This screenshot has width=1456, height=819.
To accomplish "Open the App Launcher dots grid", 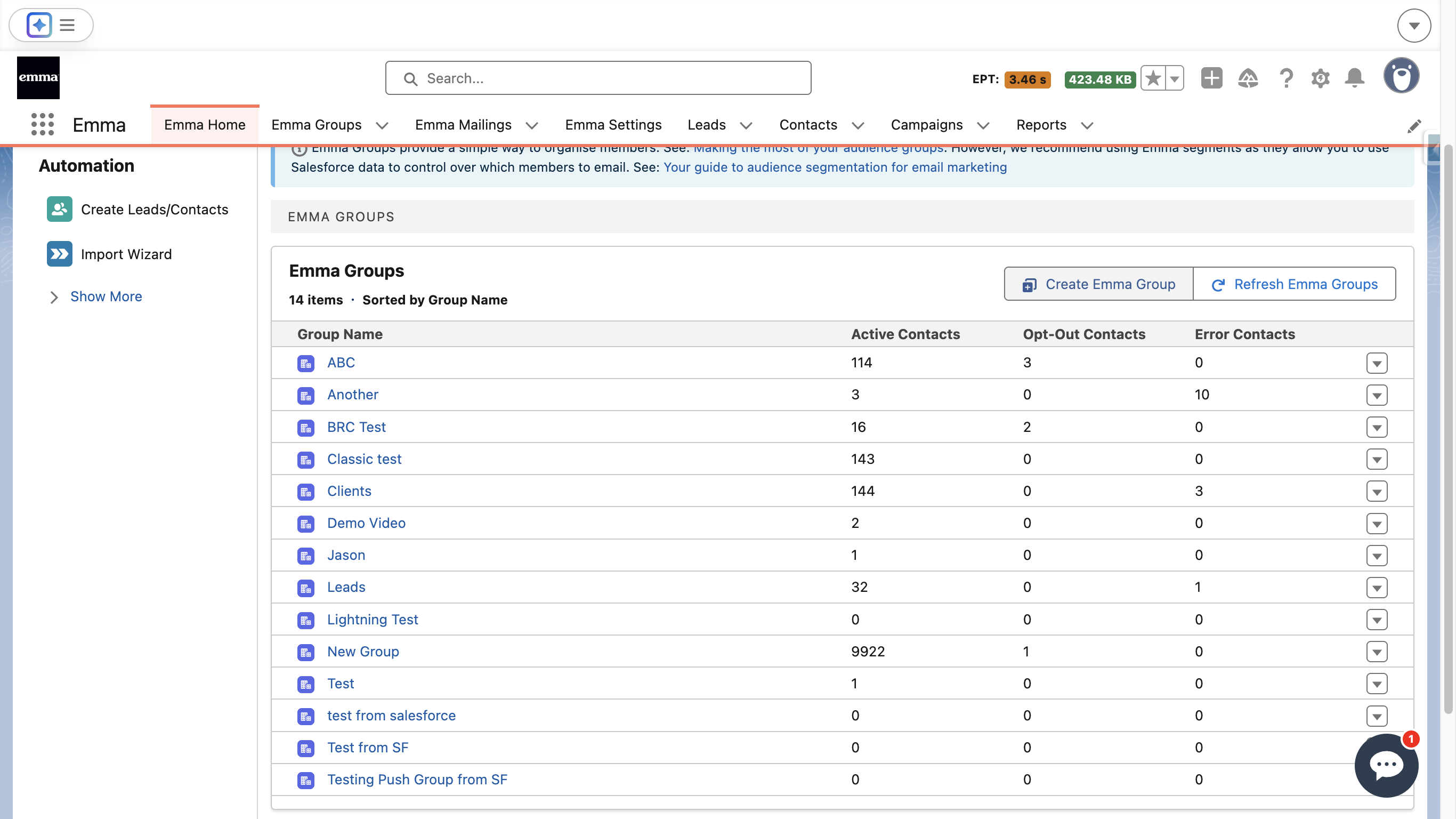I will click(43, 124).
